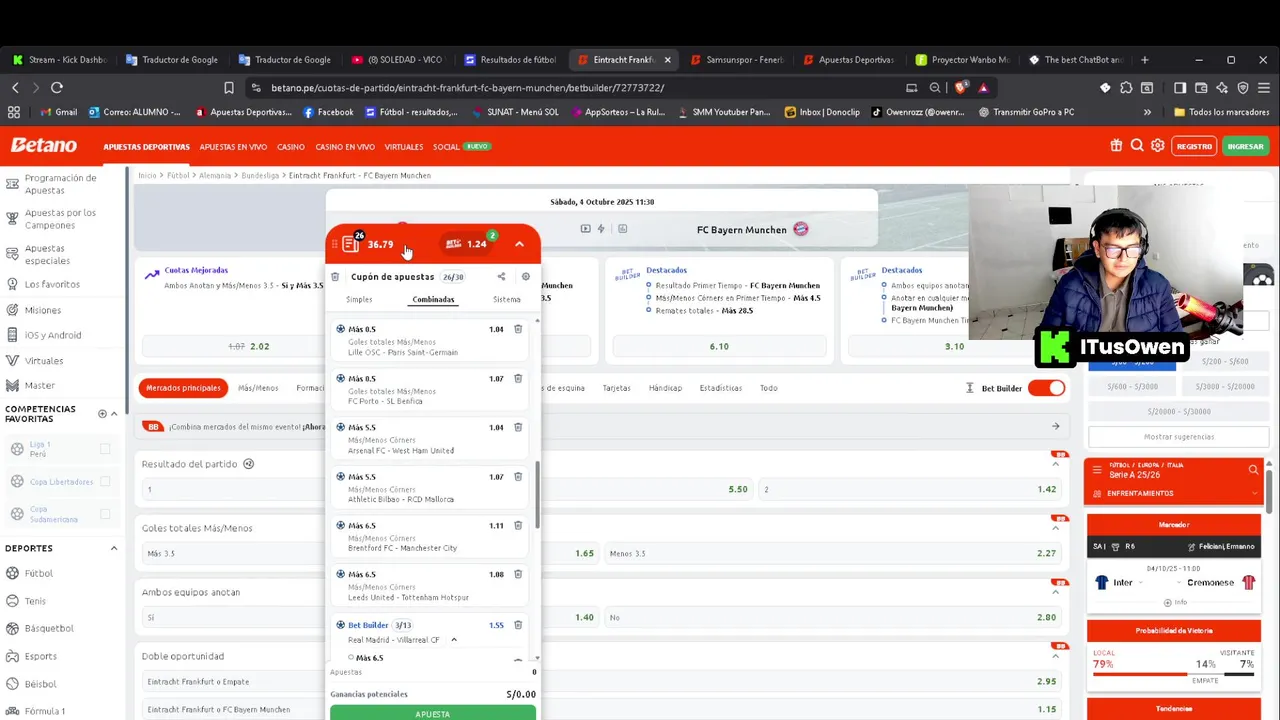Clear all bets with the coupon trash icon
The image size is (1280, 720).
click(x=335, y=277)
